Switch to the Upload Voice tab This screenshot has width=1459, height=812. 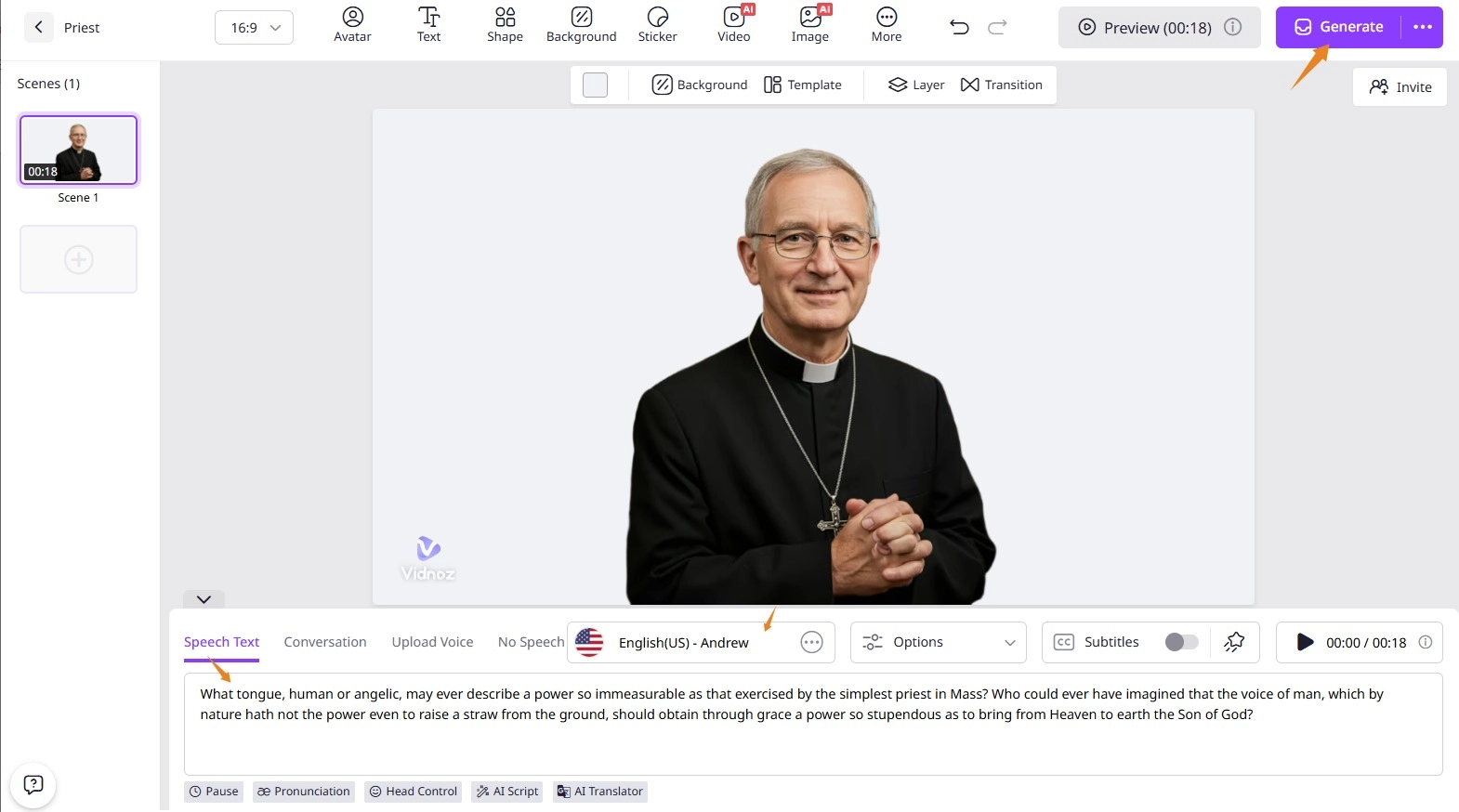point(432,642)
